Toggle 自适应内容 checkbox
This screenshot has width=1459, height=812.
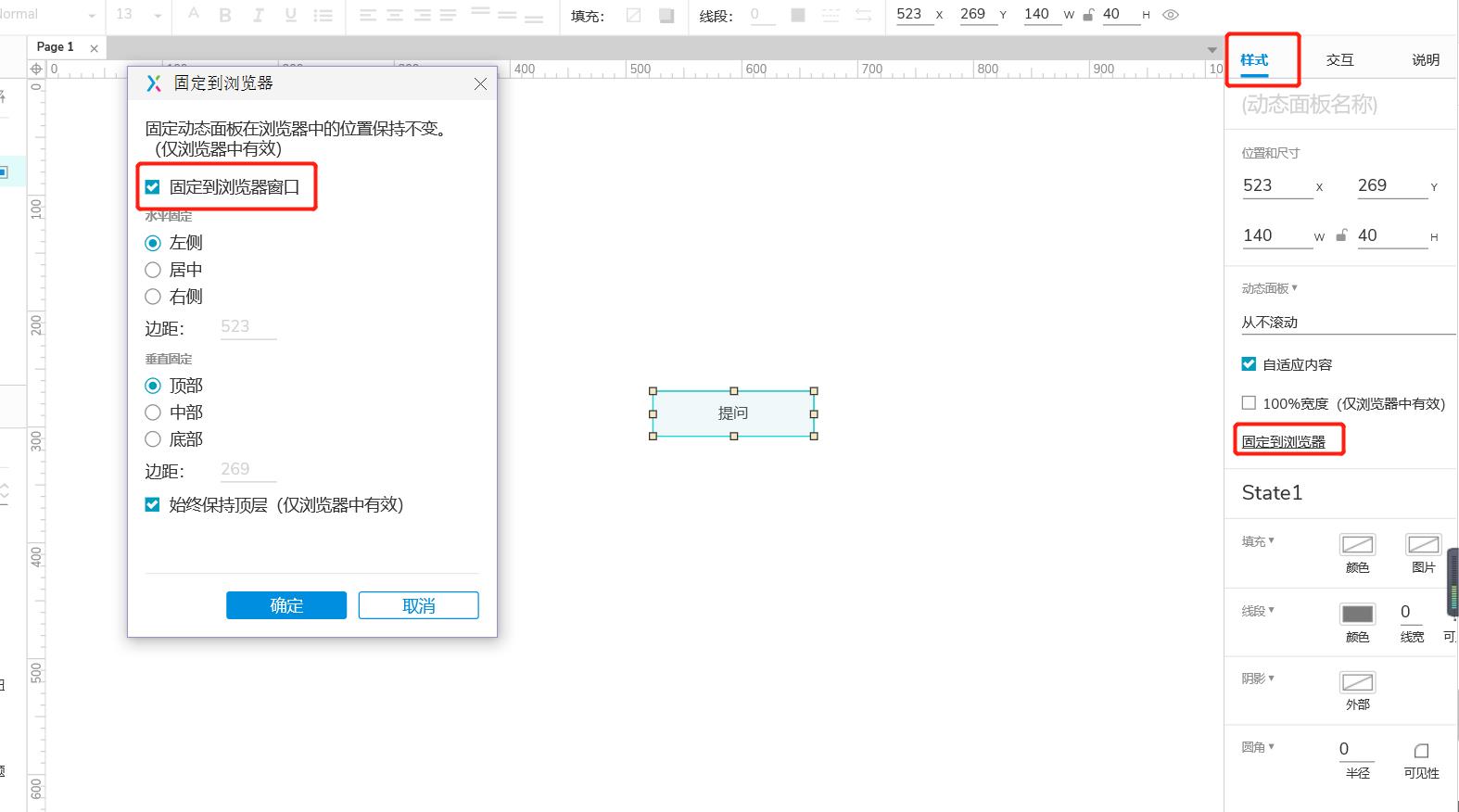coord(1249,364)
